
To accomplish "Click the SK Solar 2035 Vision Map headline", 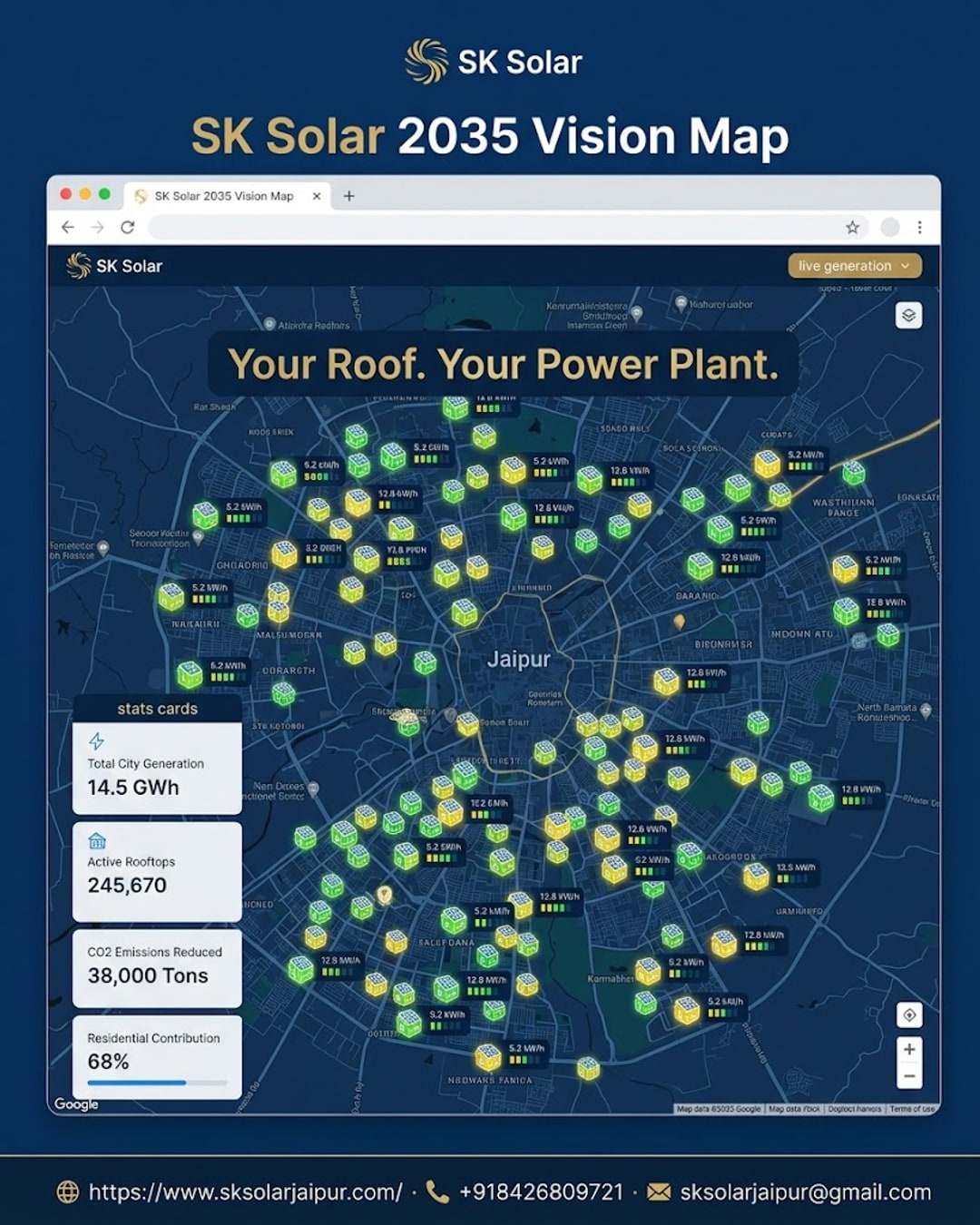I will [490, 136].
